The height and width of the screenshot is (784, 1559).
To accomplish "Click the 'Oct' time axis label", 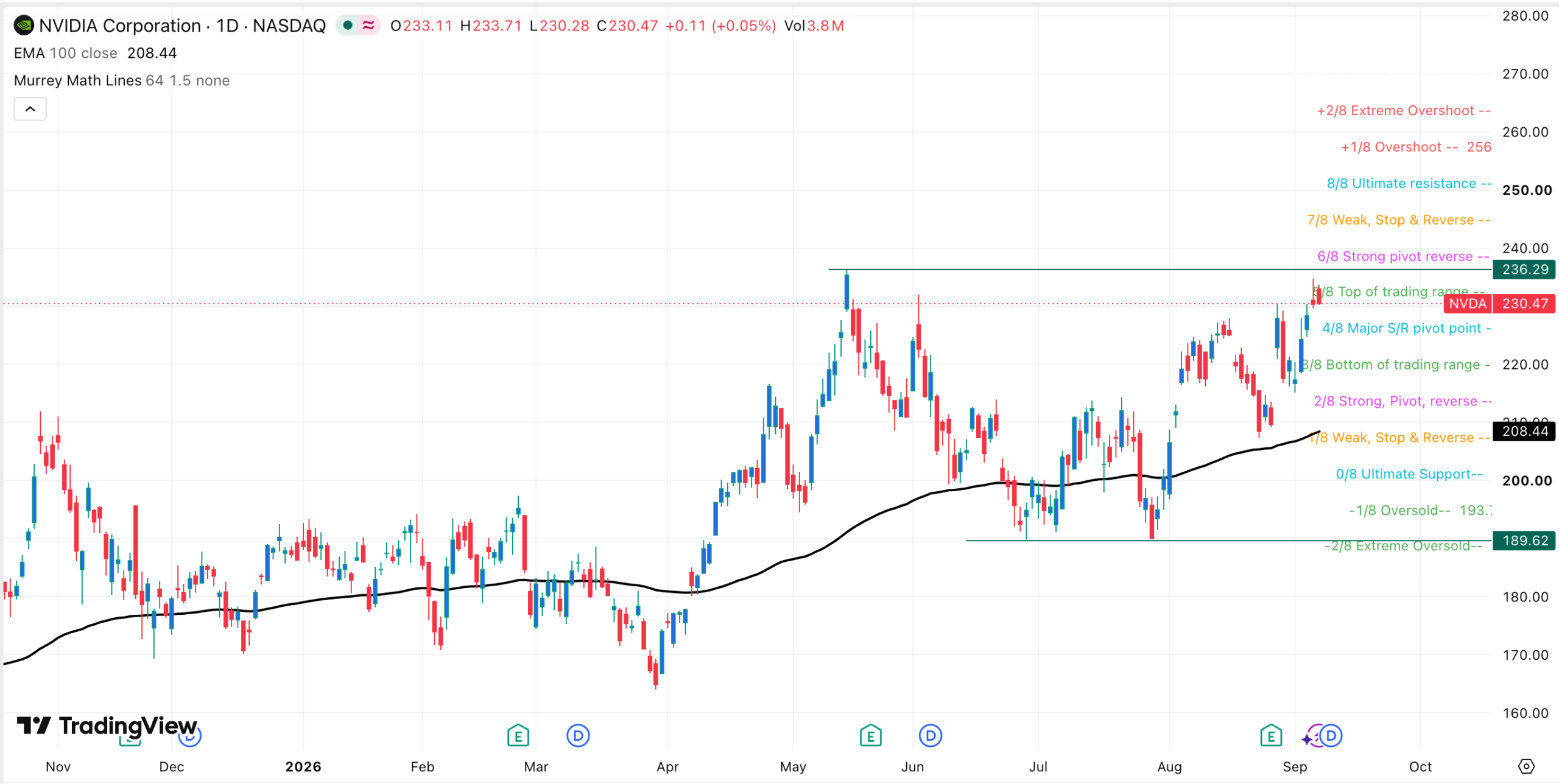I will click(x=1421, y=766).
